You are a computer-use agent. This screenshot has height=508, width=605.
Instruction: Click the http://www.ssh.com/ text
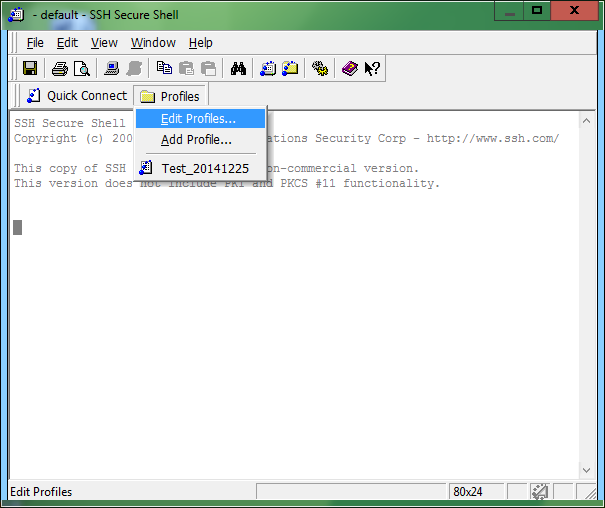coord(493,138)
